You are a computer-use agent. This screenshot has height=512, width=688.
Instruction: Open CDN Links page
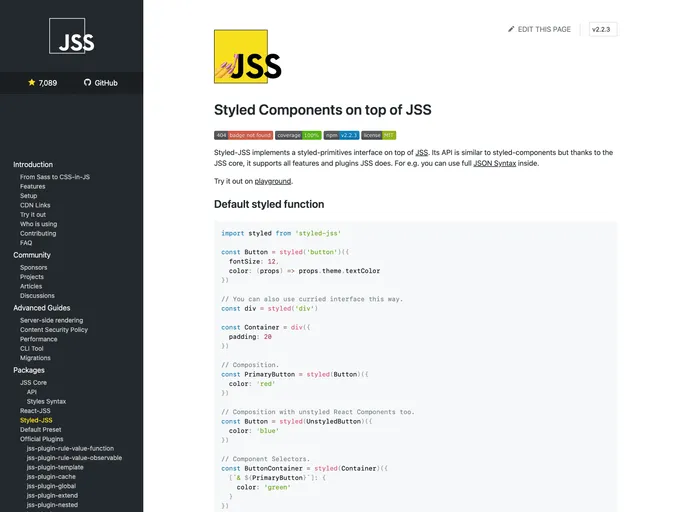click(35, 205)
